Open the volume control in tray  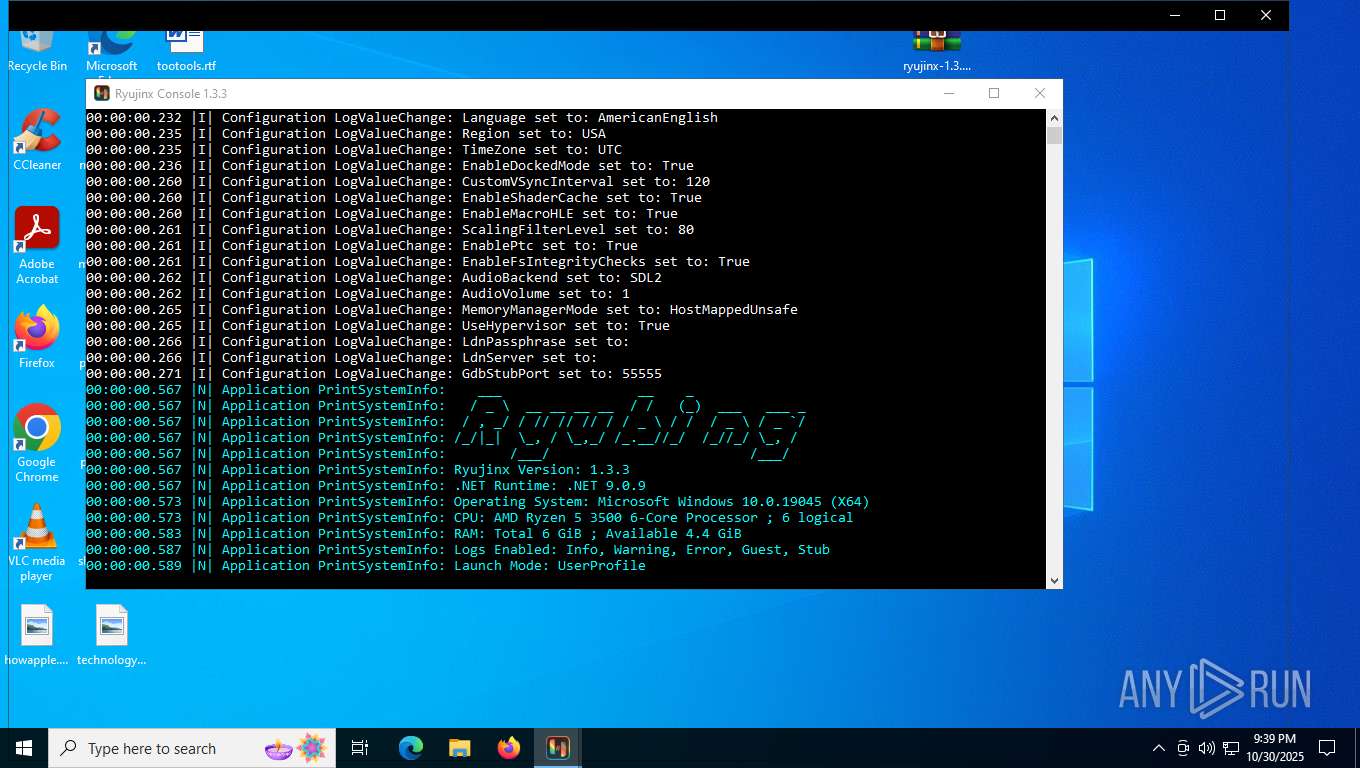click(x=1206, y=748)
